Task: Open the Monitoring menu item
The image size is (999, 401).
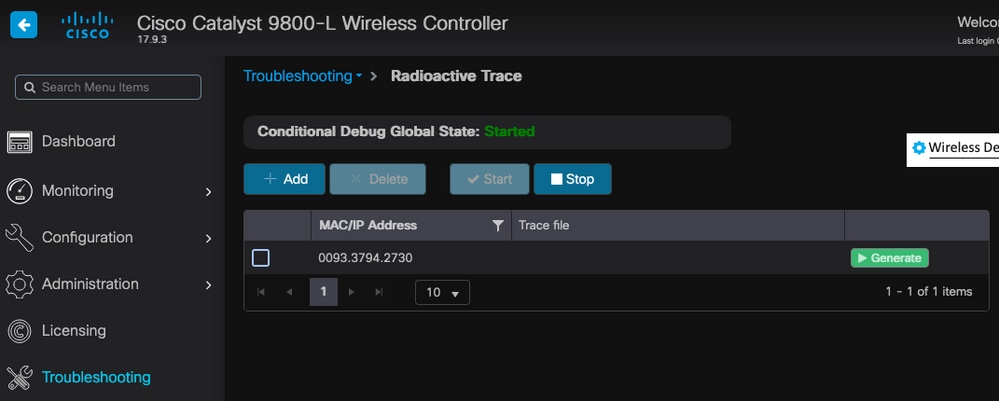Action: pos(78,190)
